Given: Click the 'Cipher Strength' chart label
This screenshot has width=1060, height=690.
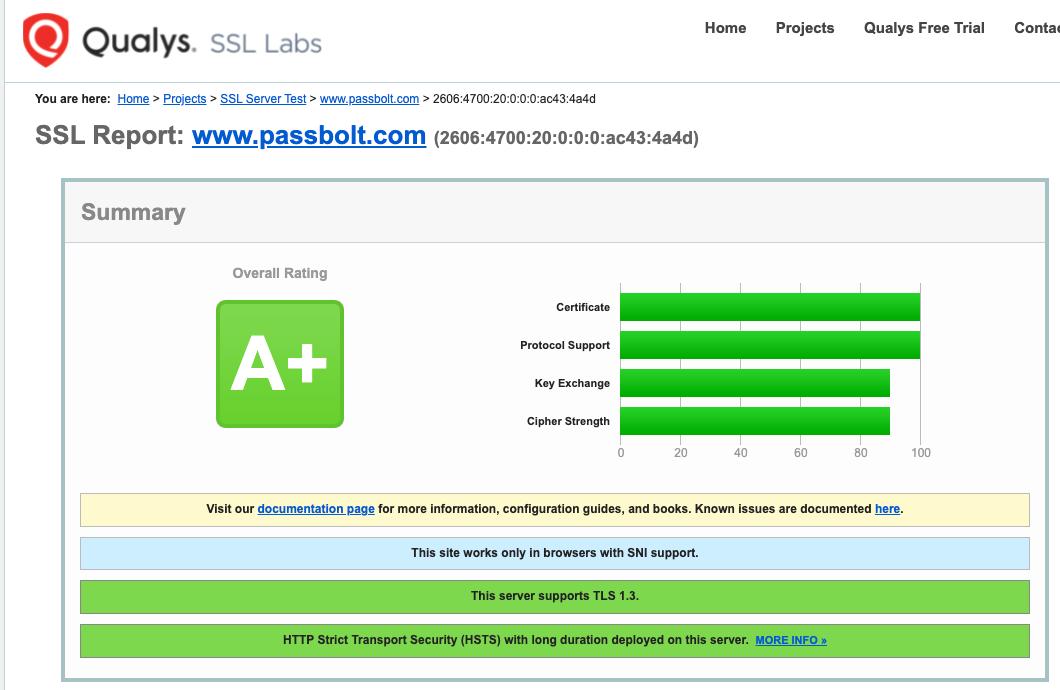Looking at the screenshot, I should (x=568, y=421).
